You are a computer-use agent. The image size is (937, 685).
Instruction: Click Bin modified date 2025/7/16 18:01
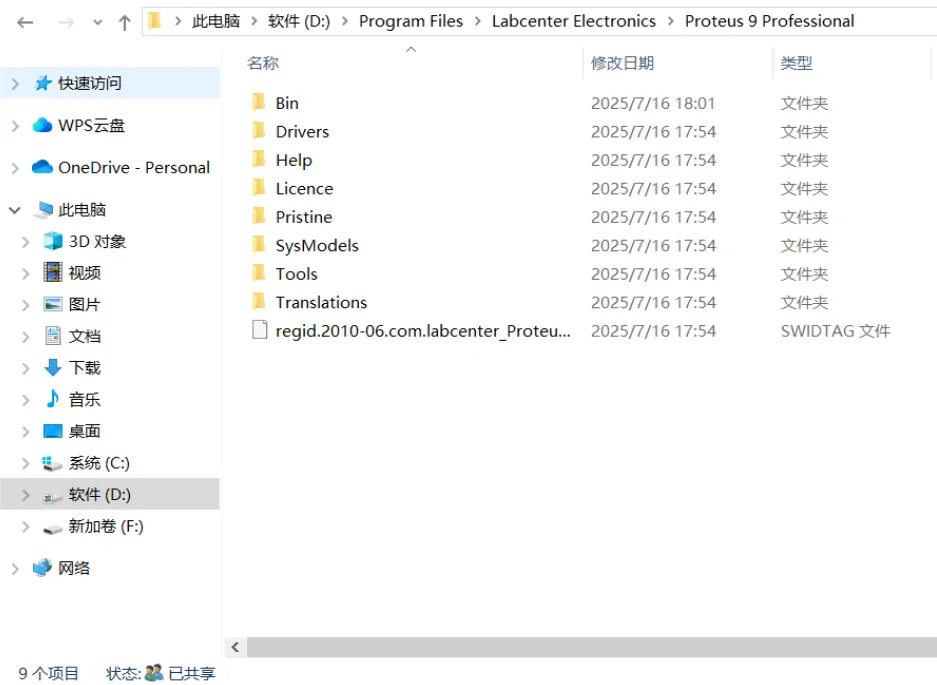point(653,103)
